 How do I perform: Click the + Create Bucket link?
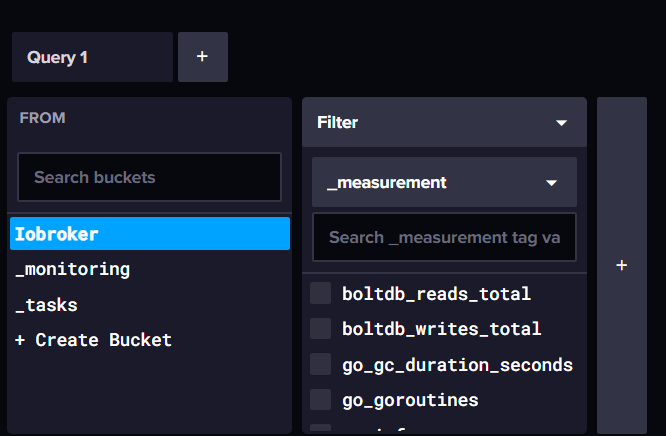pos(93,340)
